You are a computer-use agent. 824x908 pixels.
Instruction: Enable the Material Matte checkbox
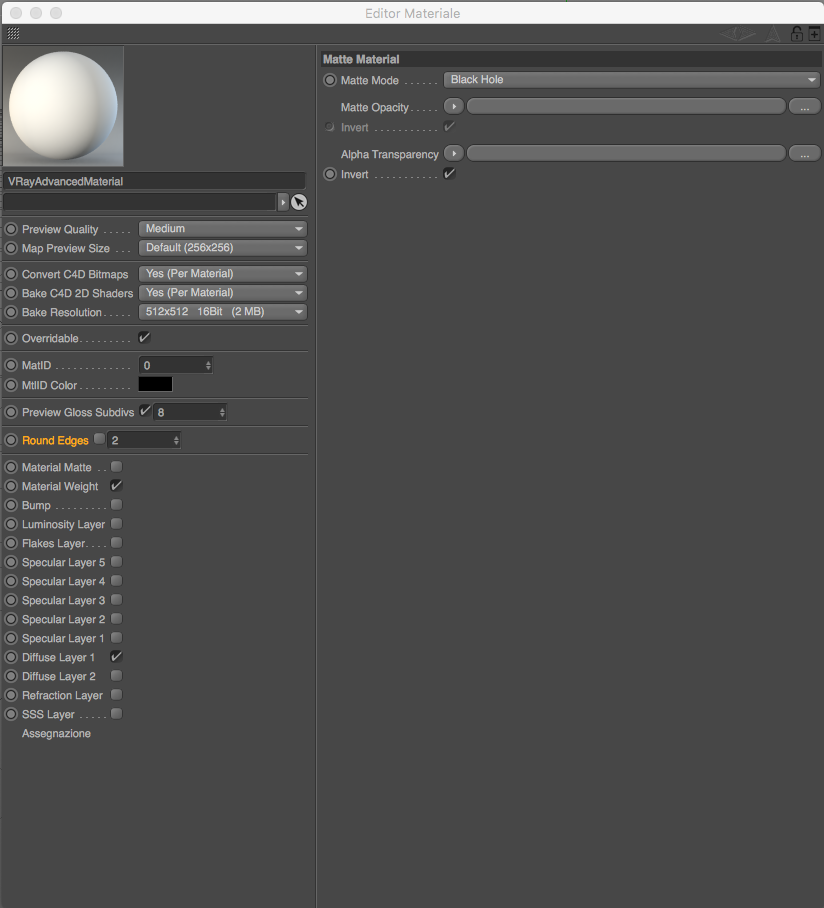[116, 466]
